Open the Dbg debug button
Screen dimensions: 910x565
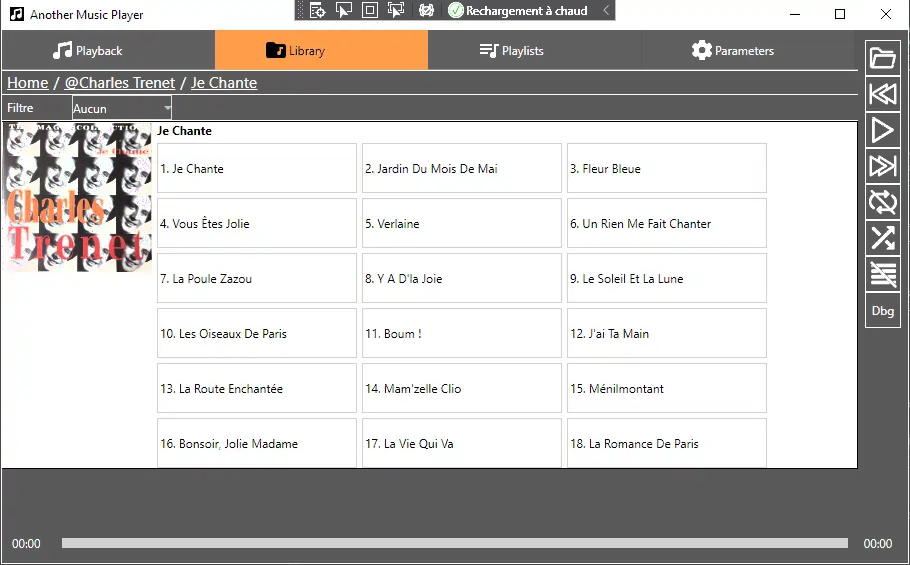coord(882,310)
